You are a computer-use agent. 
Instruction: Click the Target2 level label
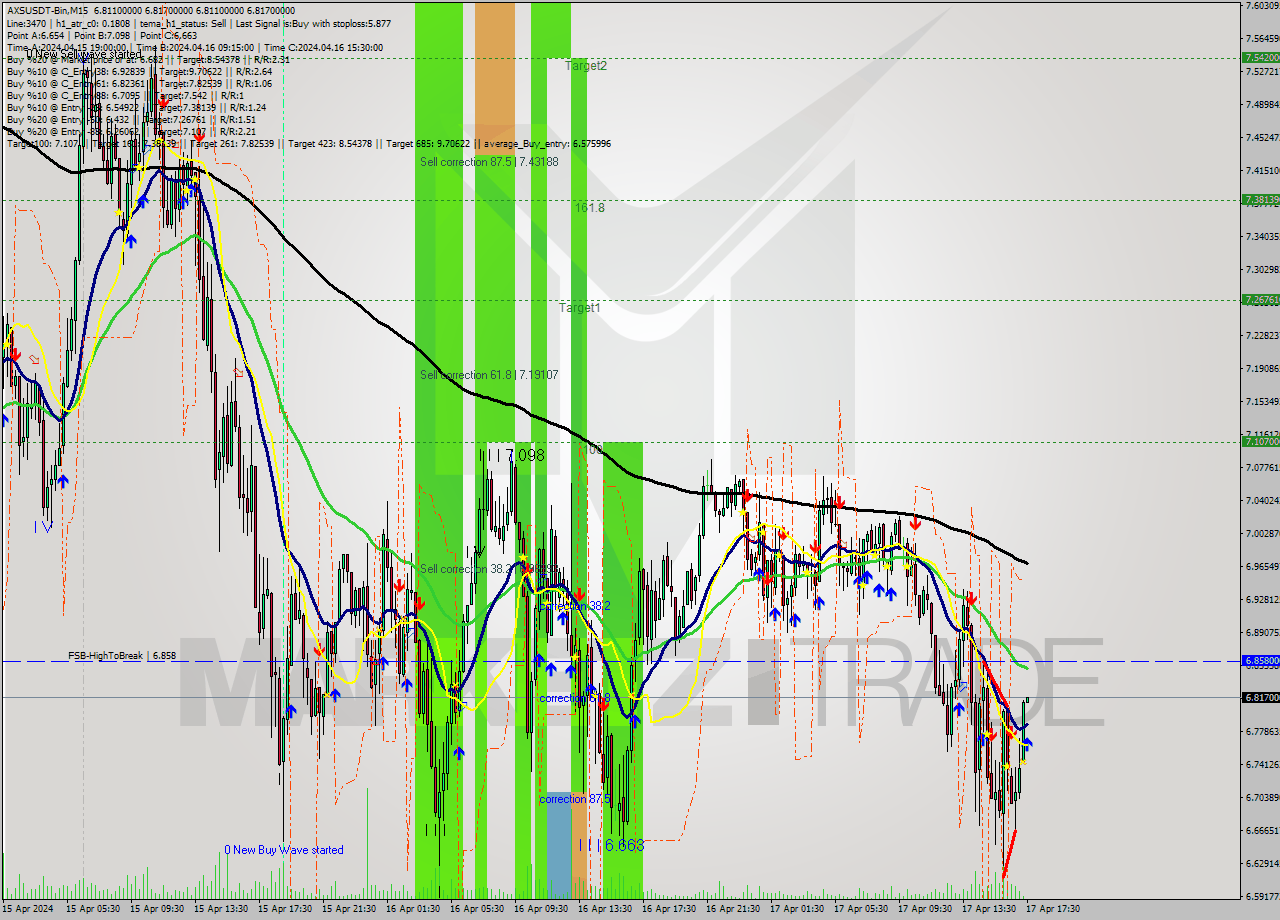coord(586,66)
